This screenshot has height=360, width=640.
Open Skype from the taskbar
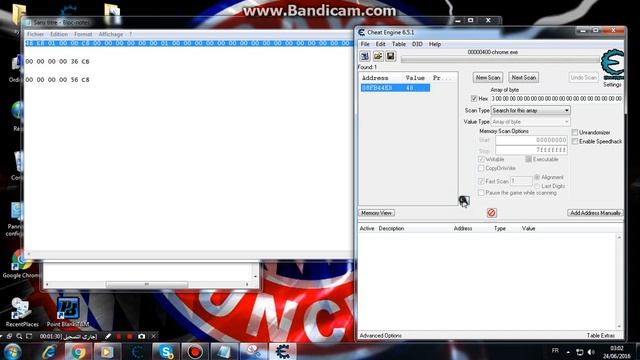point(166,351)
